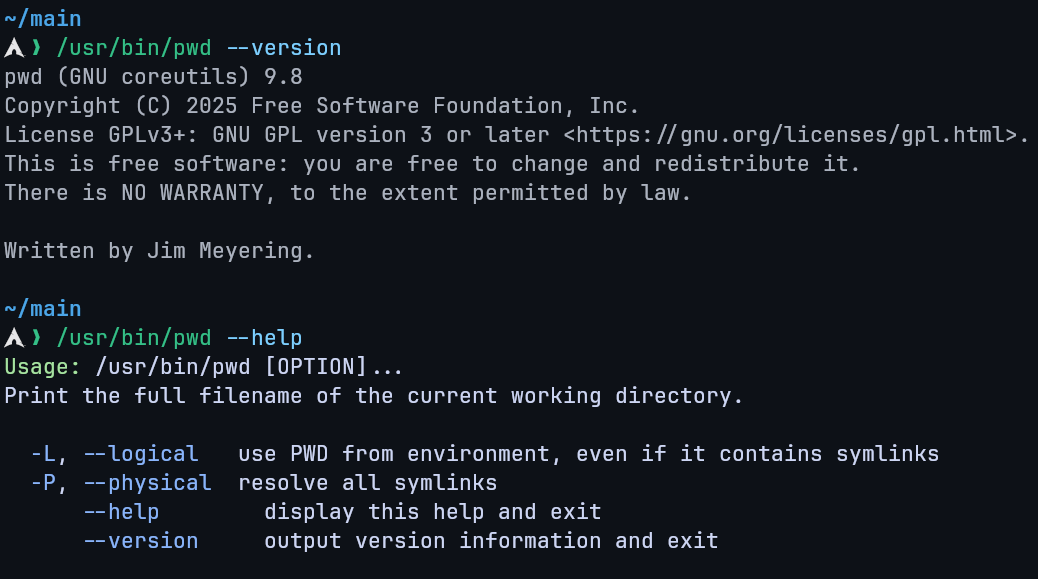1038x579 pixels.
Task: Click the --physical option name
Action: (147, 483)
